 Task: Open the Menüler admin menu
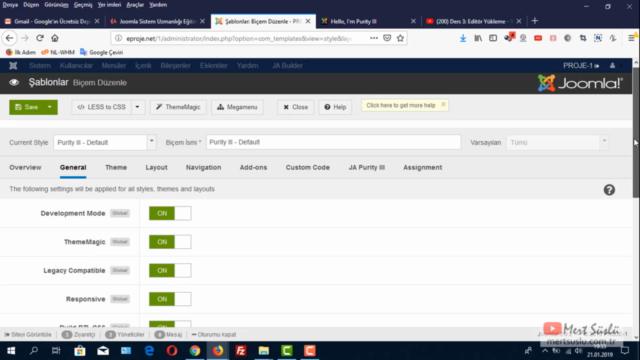click(x=114, y=65)
